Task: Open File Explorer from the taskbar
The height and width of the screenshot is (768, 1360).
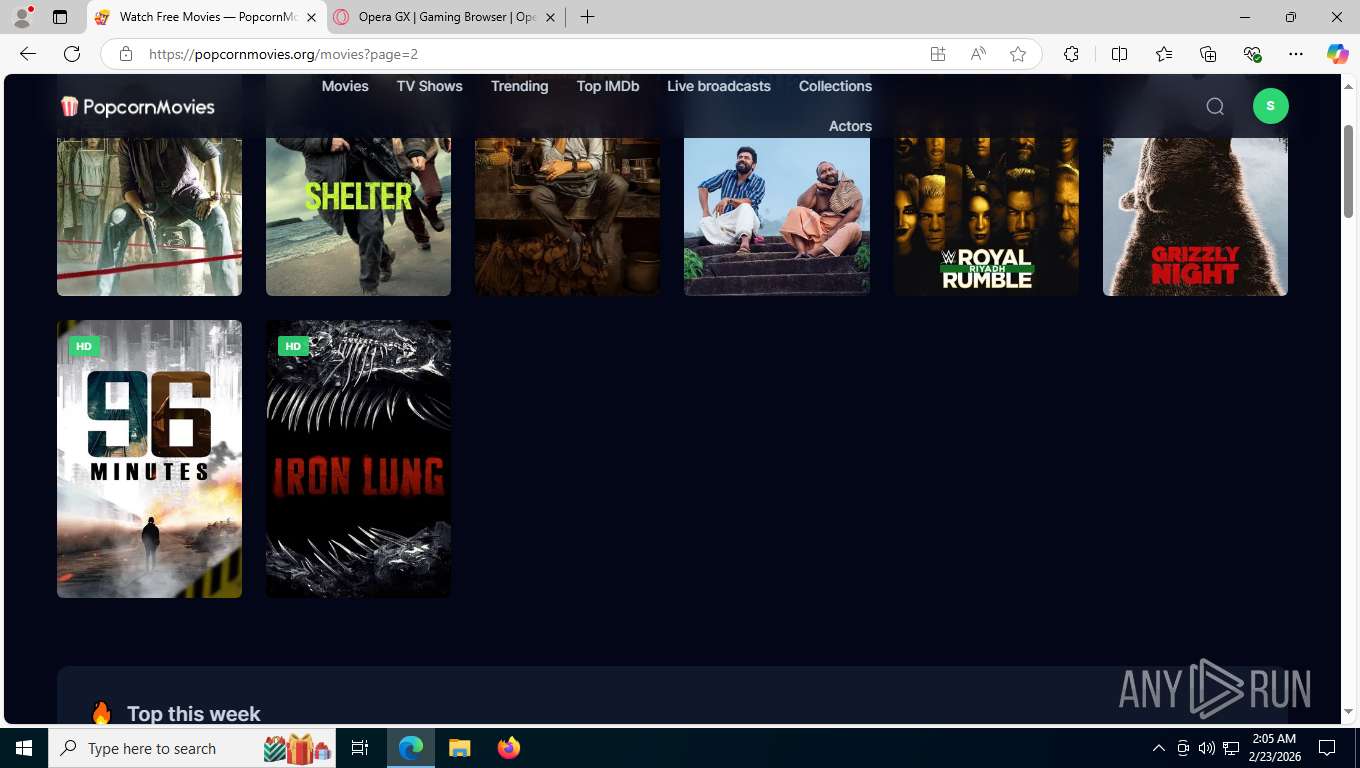Action: 459,748
